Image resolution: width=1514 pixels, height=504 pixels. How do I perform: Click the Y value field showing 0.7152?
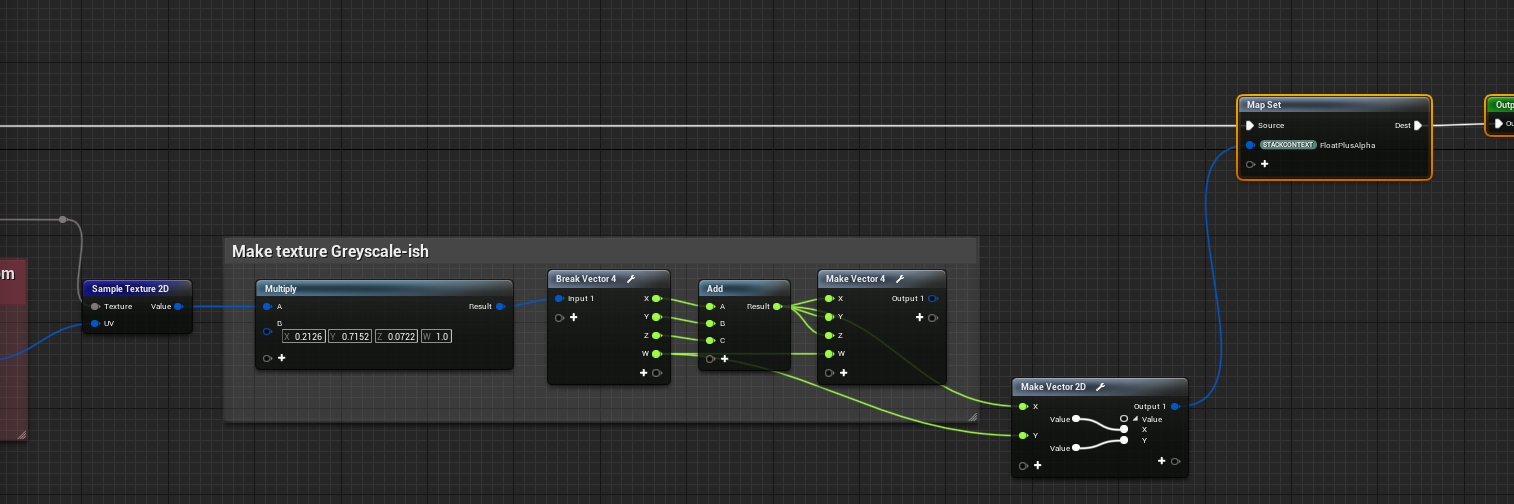coord(354,336)
